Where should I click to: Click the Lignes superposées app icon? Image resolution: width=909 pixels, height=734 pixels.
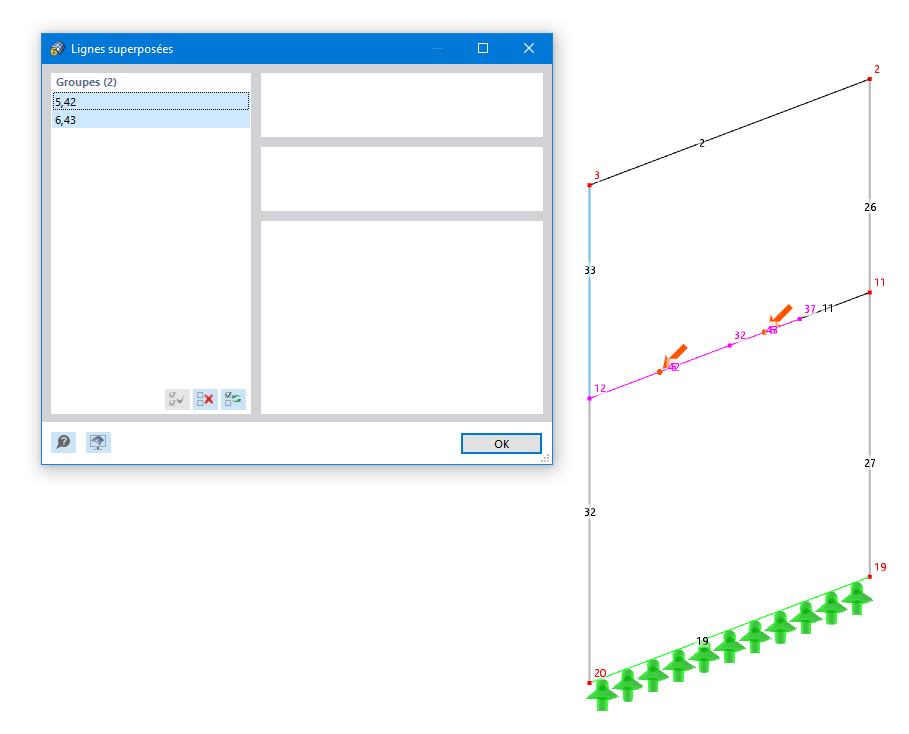click(x=57, y=49)
